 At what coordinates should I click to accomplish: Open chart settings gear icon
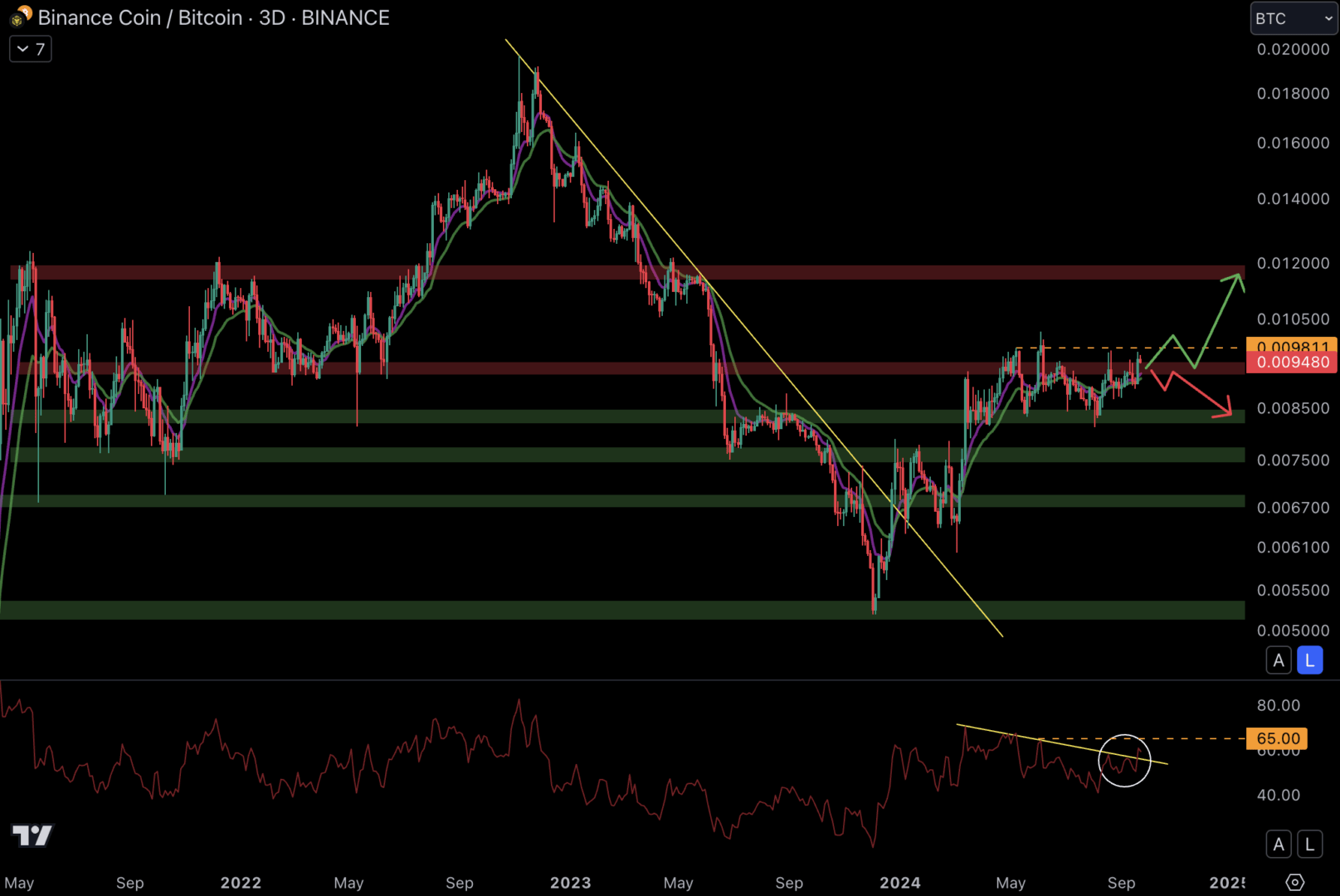pyautogui.click(x=1294, y=882)
